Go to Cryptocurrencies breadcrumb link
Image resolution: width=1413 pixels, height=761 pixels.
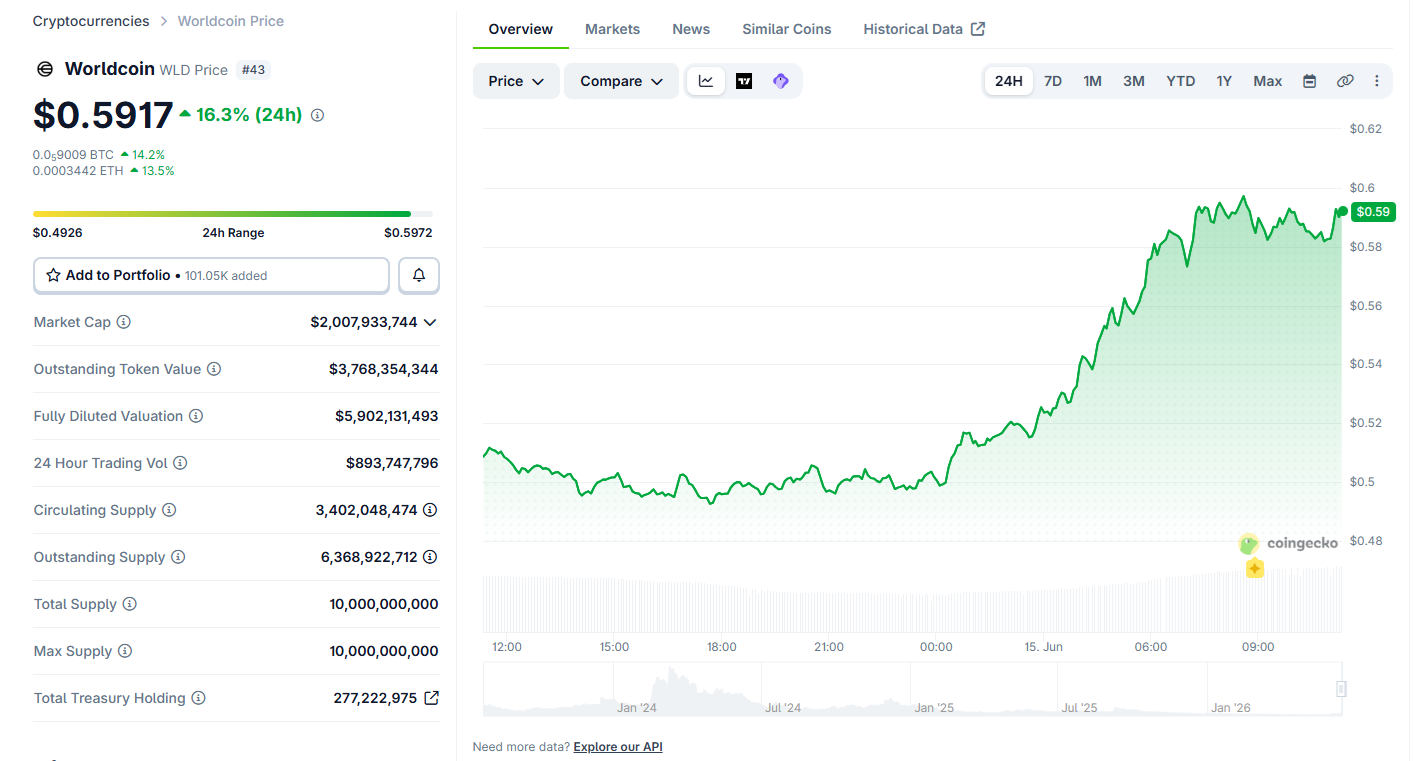91,21
